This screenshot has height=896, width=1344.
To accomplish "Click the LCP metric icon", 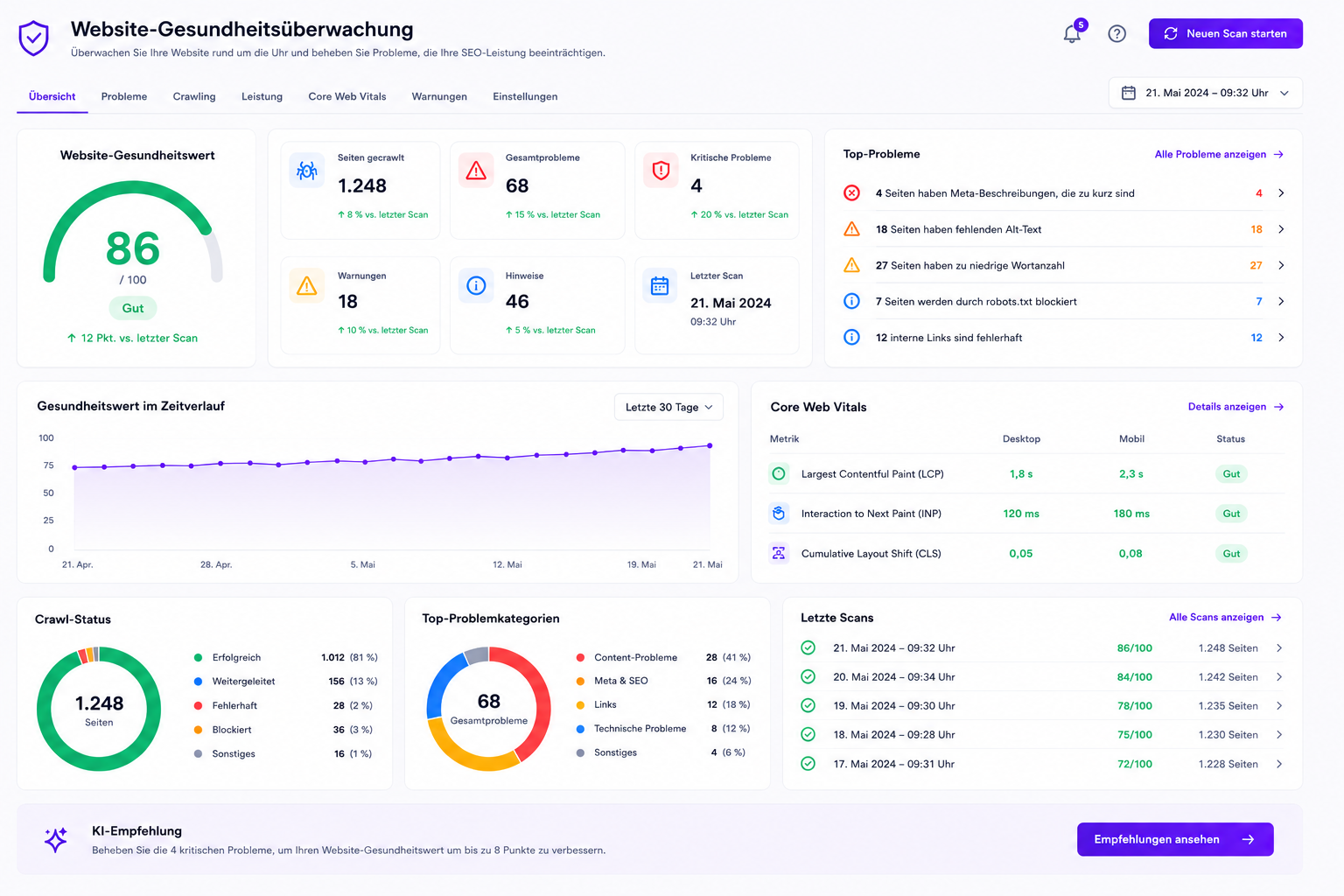I will (x=779, y=473).
